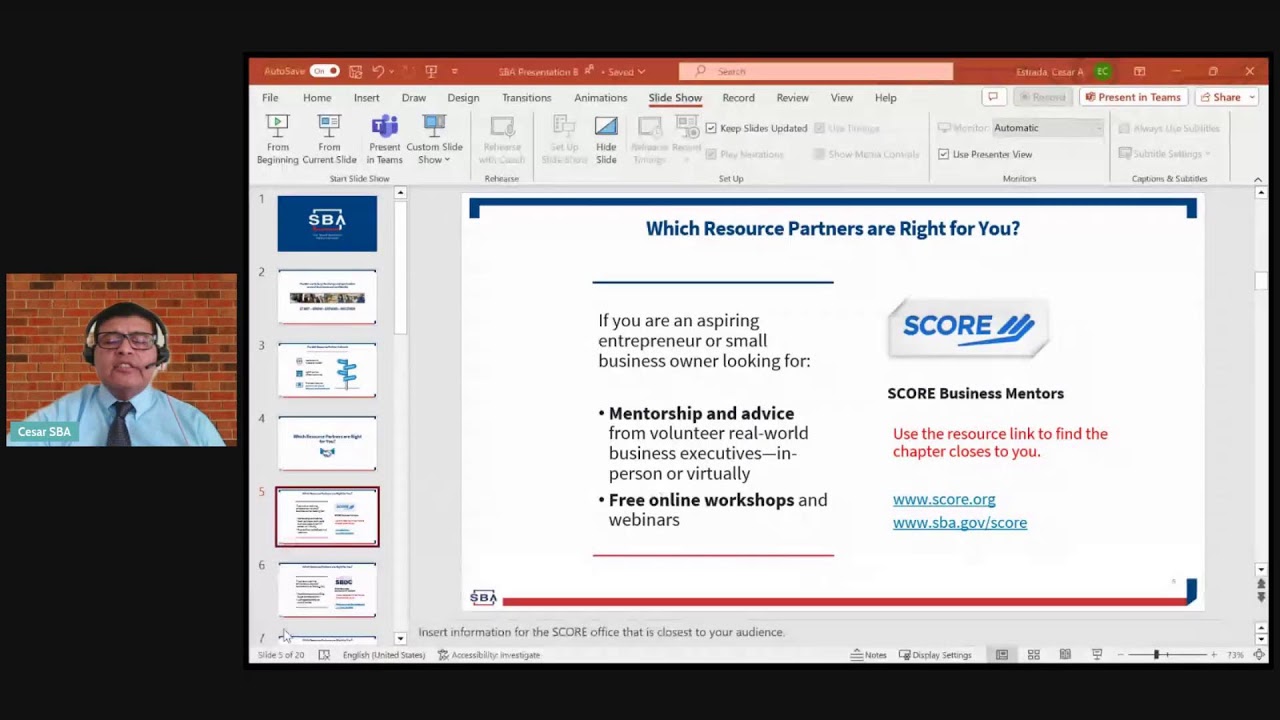
Task: Click Rehearse Timings icon
Action: click(x=649, y=139)
